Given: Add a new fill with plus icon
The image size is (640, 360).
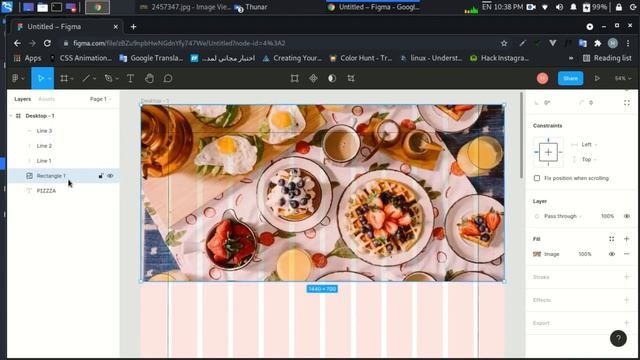Looking at the screenshot, I should pos(627,239).
